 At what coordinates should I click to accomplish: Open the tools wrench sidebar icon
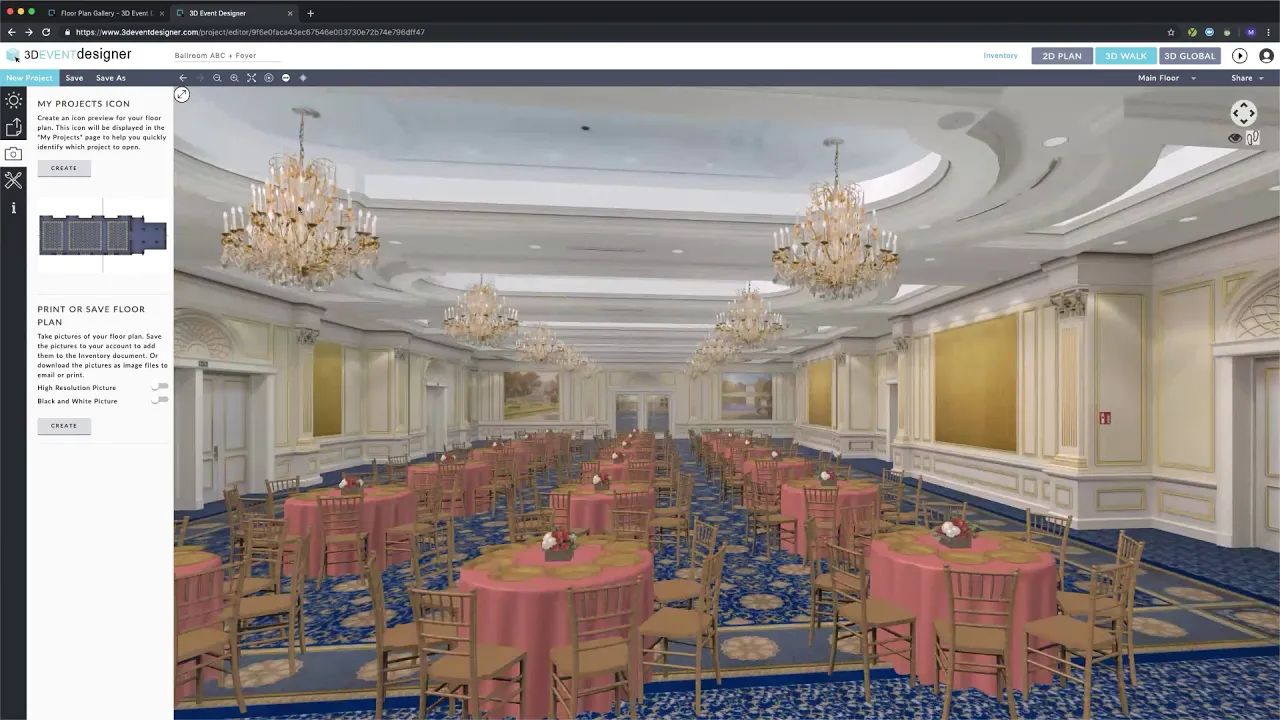click(x=13, y=180)
